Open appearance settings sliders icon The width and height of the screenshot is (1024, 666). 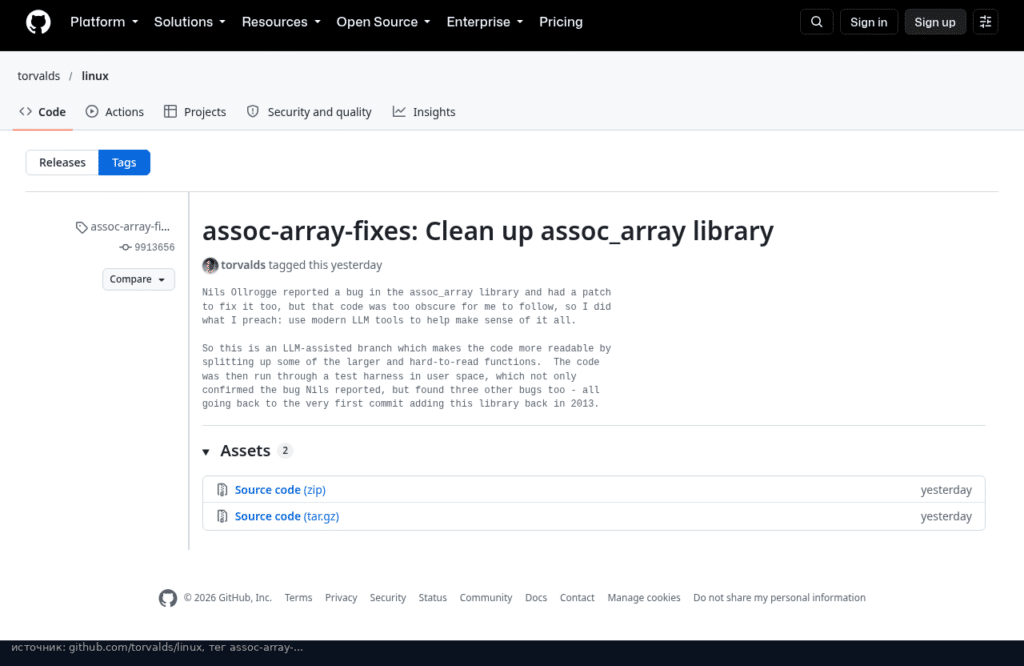(x=985, y=22)
